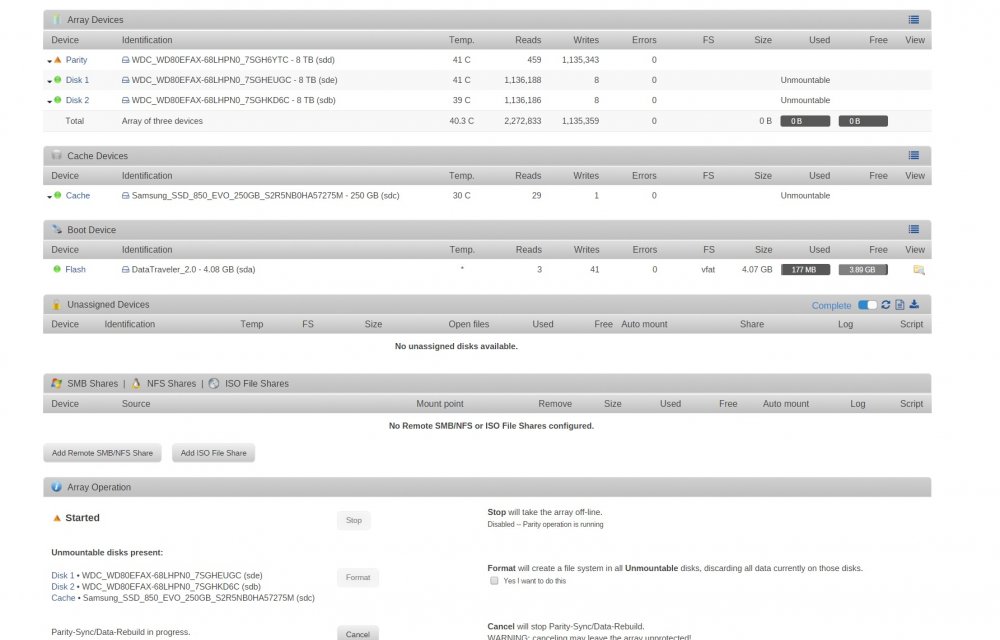Click Array Total temperature 40.3 C
The image size is (1000, 640).
(461, 121)
